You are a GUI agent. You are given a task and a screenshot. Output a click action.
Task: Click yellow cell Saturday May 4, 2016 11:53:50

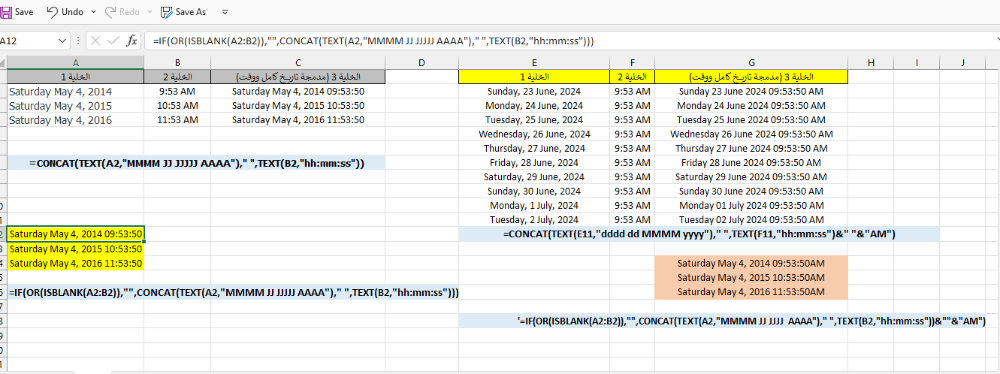(75, 263)
